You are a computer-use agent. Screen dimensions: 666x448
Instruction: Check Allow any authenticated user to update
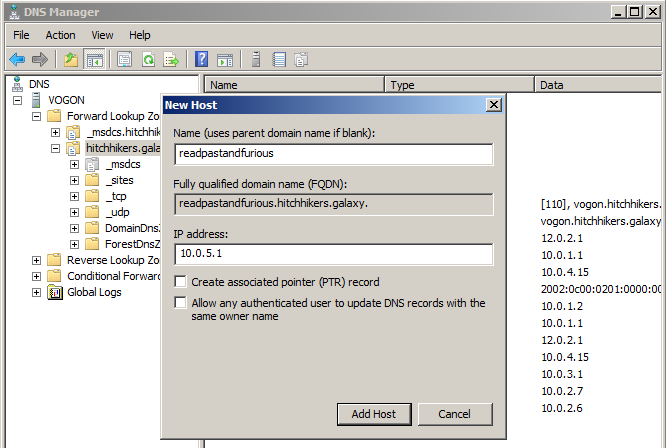(180, 303)
